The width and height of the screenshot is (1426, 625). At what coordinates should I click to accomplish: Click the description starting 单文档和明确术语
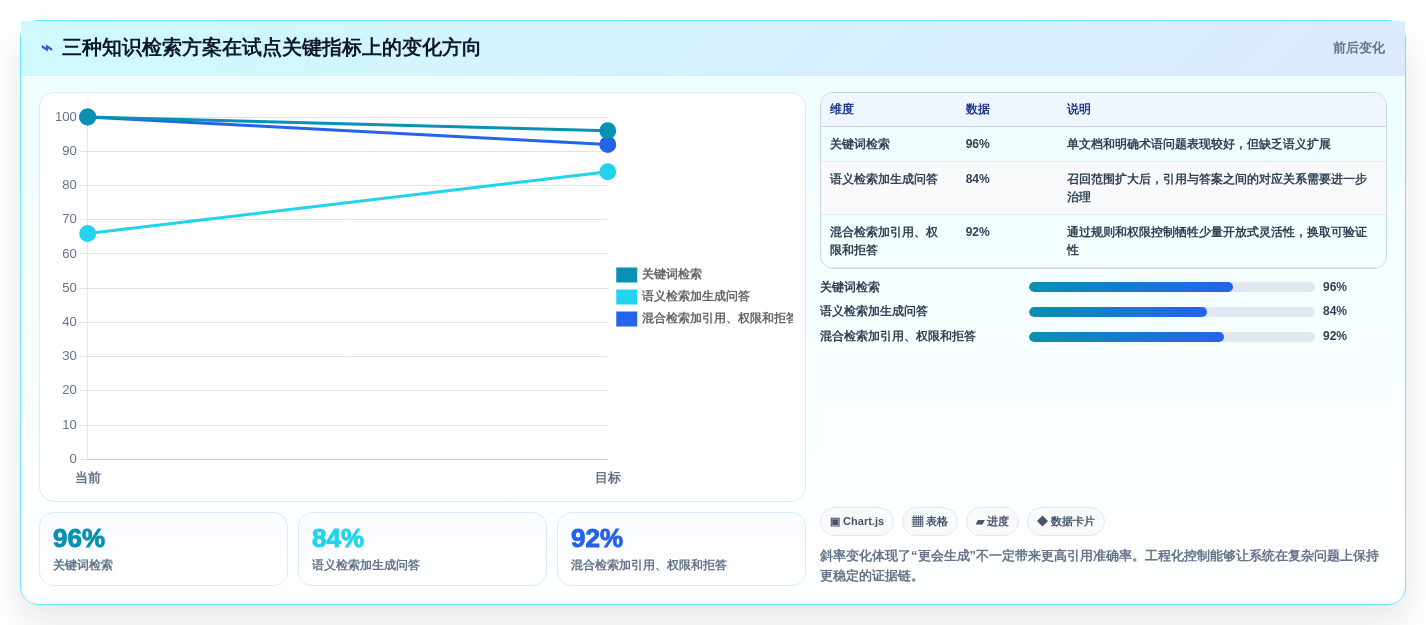click(x=1198, y=144)
